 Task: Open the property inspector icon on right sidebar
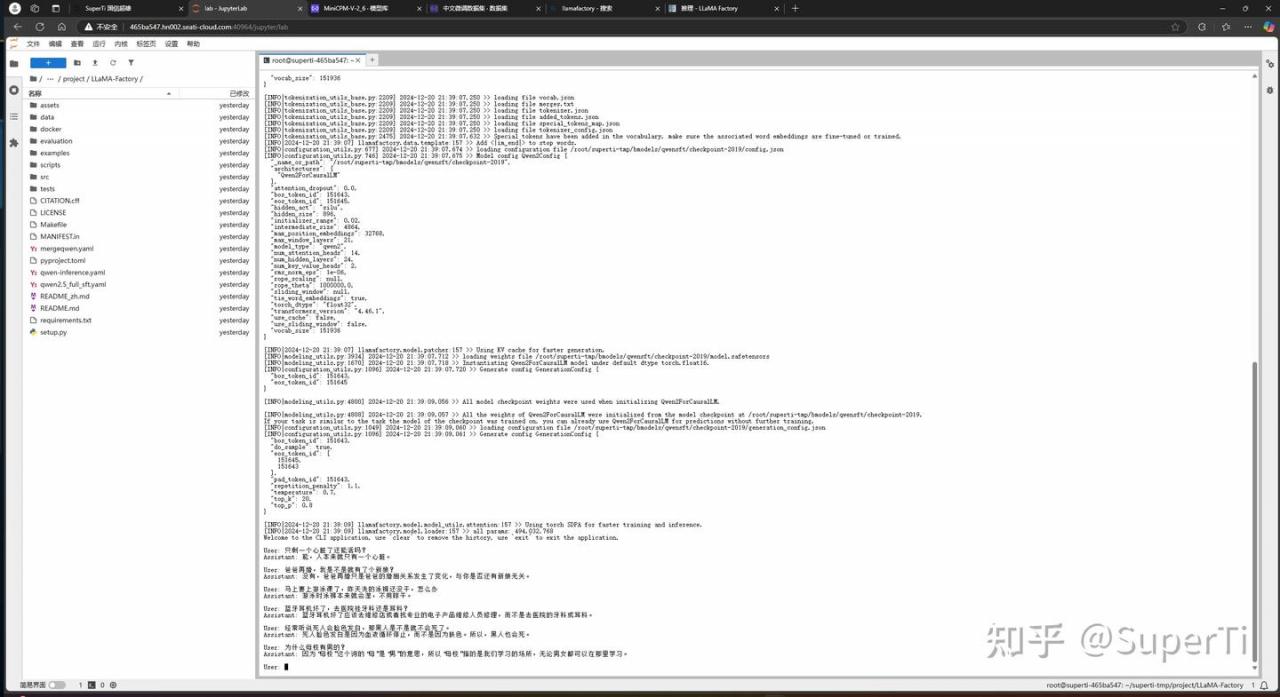tap(1268, 63)
